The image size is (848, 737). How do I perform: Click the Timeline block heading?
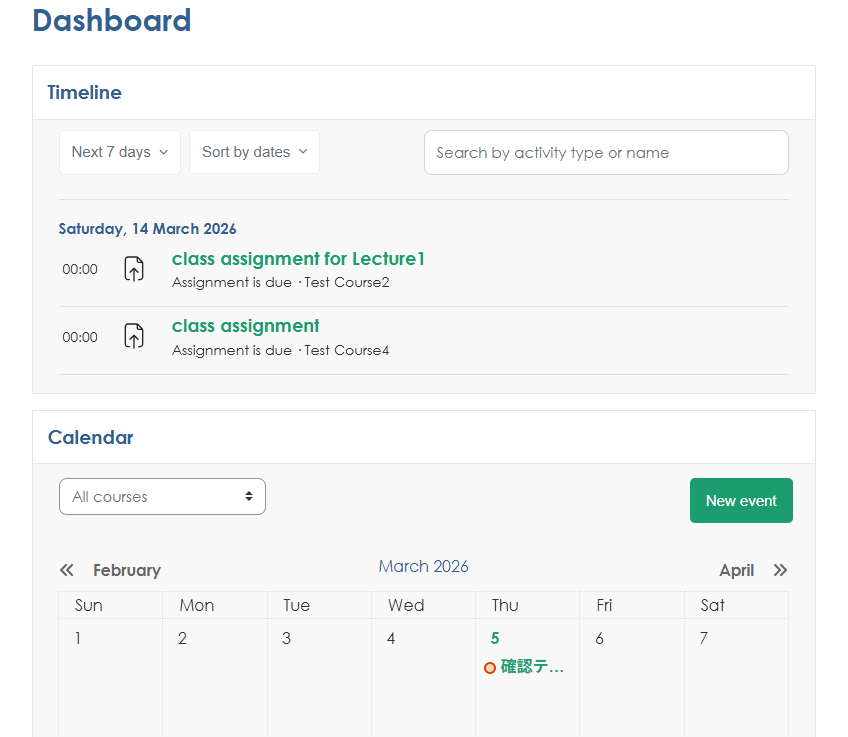[x=85, y=93]
